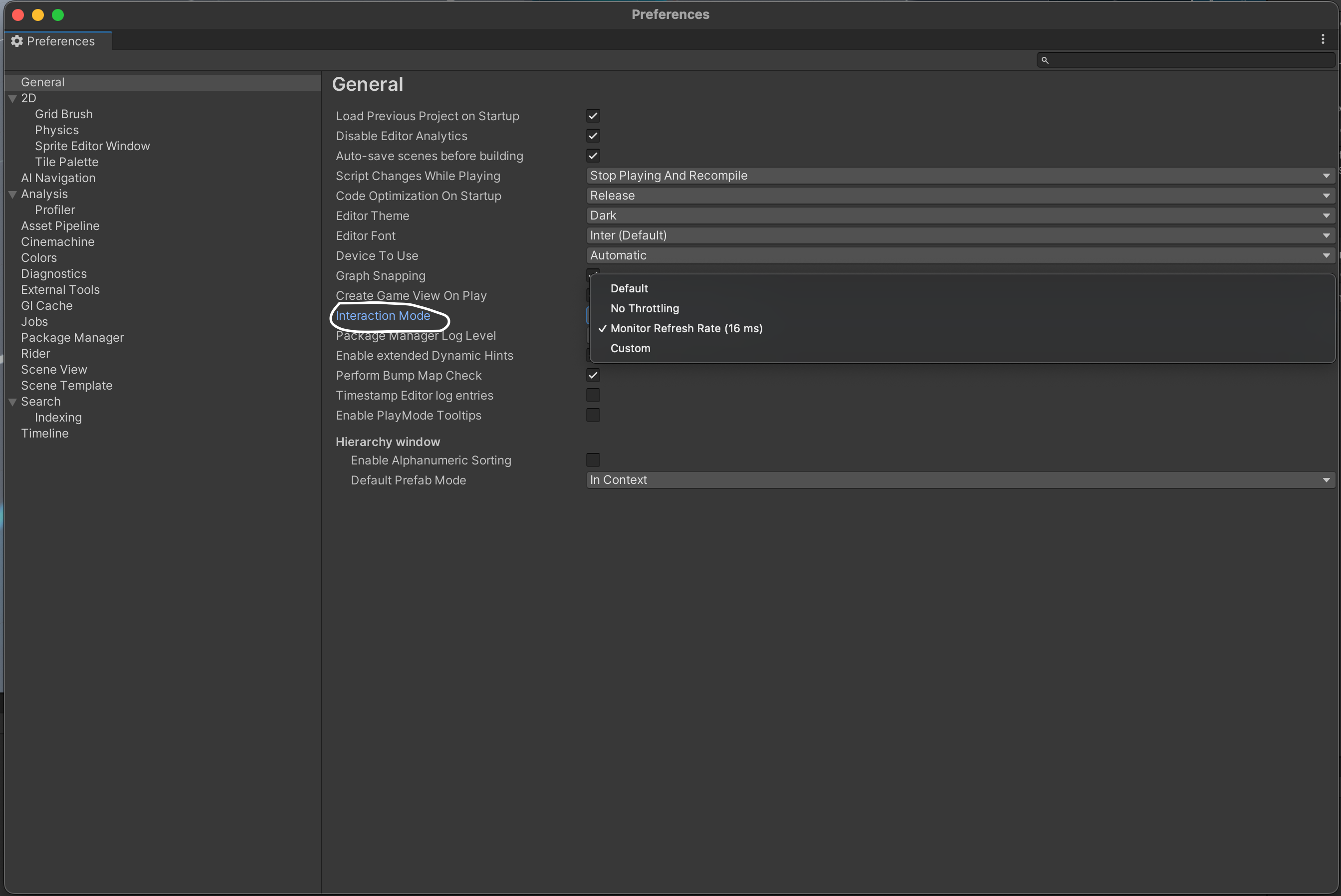
Task: Open the Default Prefab Mode dropdown
Action: pyautogui.click(x=960, y=480)
